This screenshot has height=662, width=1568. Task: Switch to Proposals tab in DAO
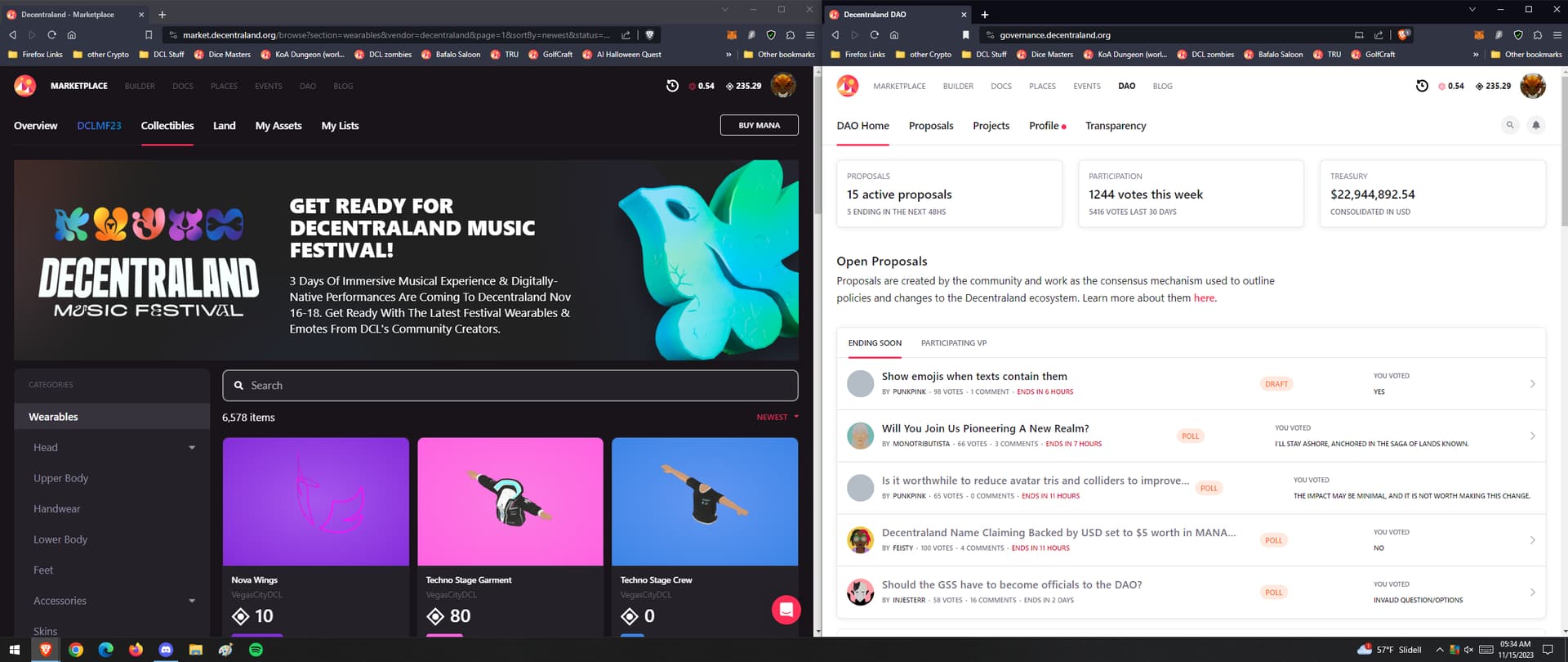pos(931,126)
